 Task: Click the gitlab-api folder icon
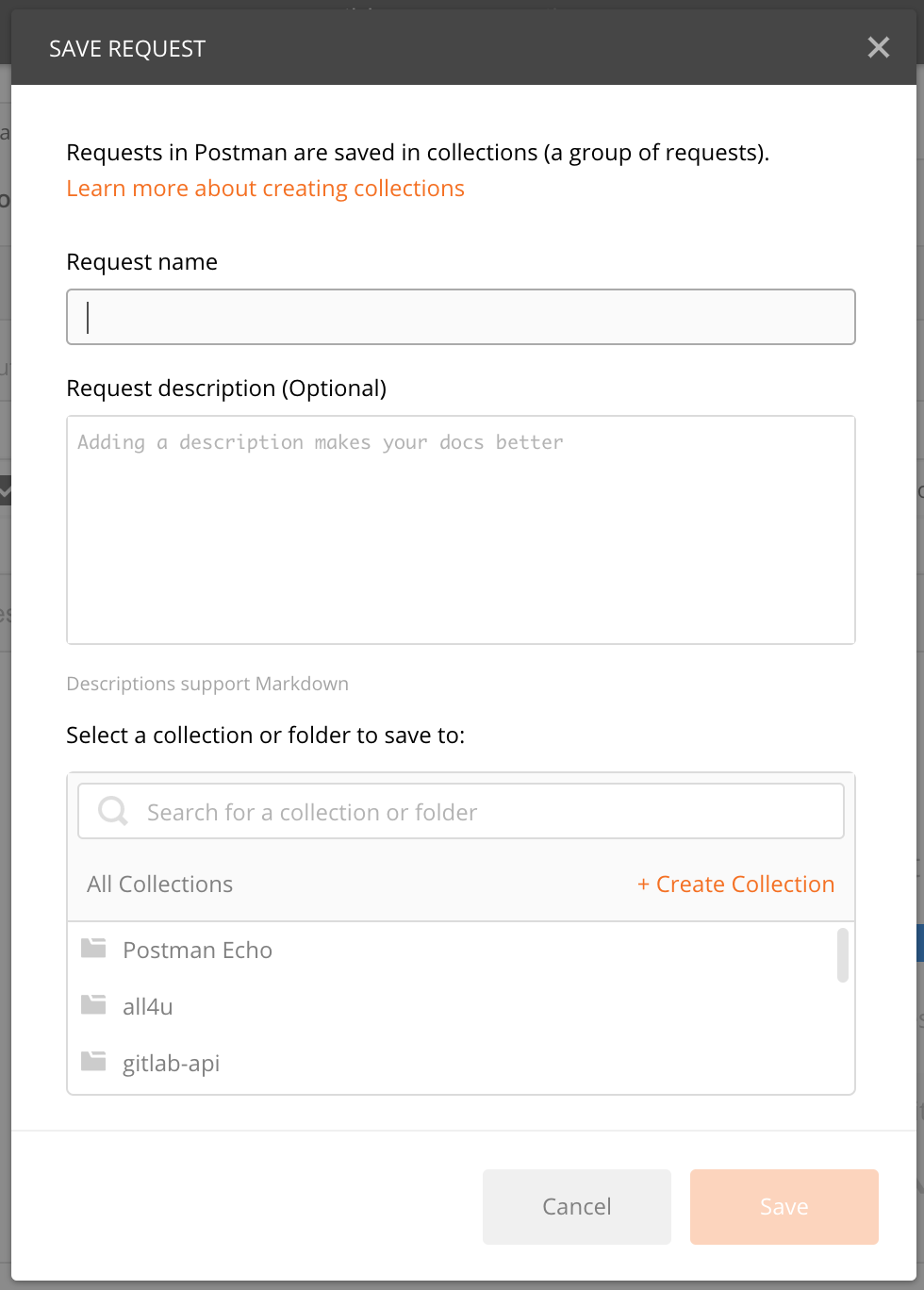point(93,1061)
